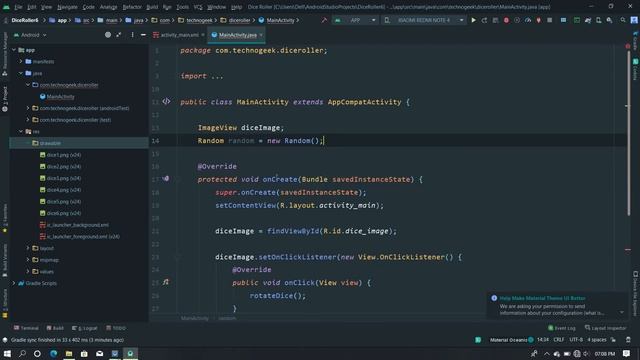640x360 pixels.
Task: Click the user avatar icon at top right
Action: click(634, 20)
